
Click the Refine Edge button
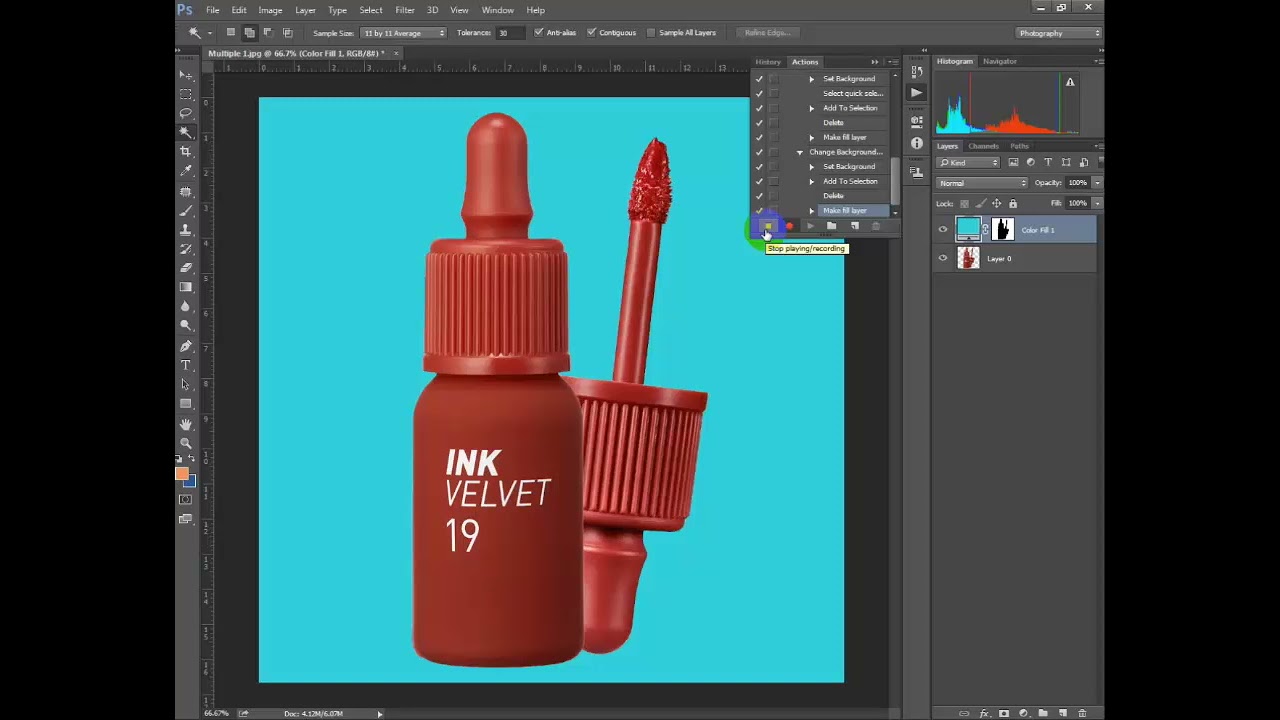(767, 33)
